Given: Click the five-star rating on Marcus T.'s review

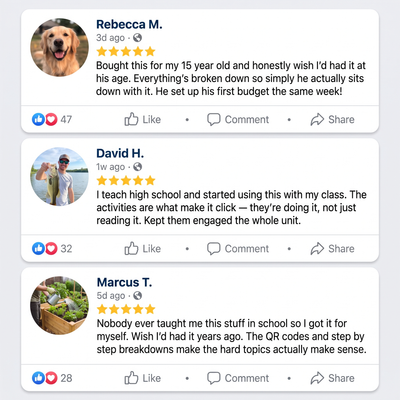Looking at the screenshot, I should [126, 309].
